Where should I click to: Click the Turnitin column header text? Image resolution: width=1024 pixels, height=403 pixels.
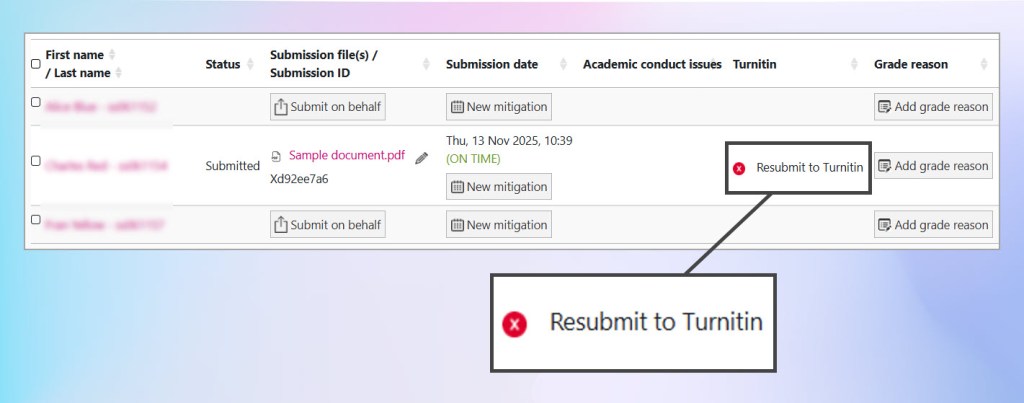[754, 64]
